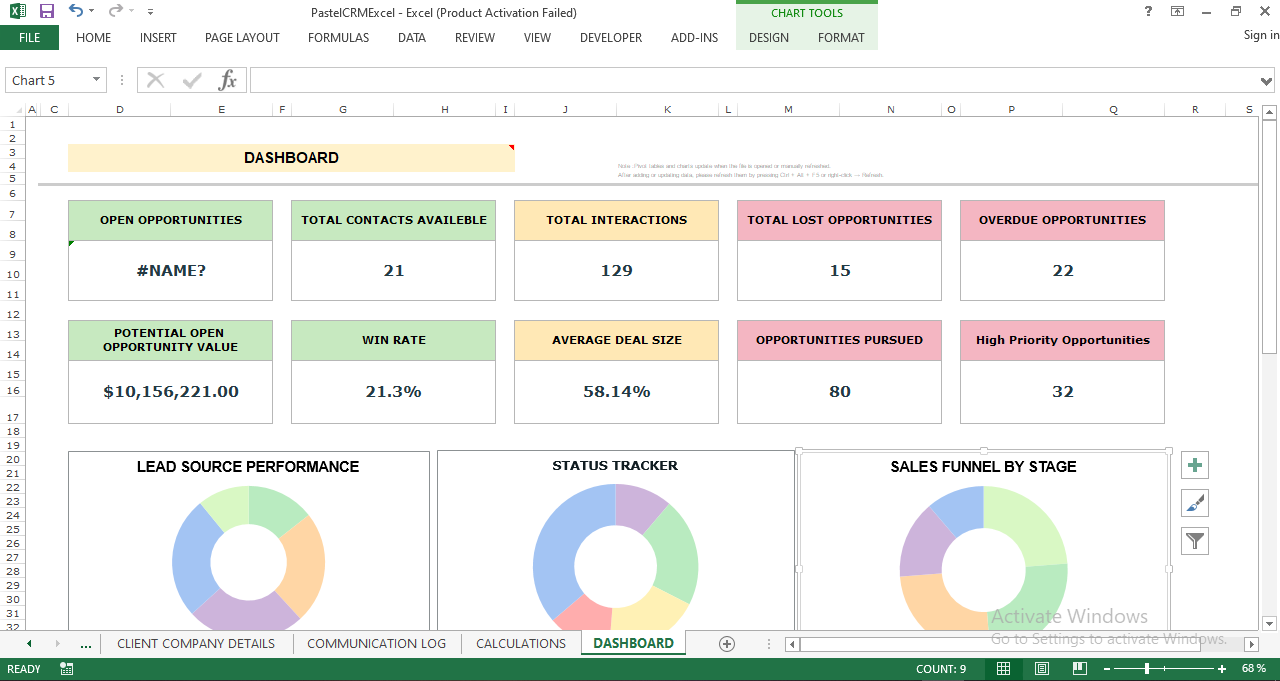The image size is (1280, 681).
Task: Click the Sign in link
Action: click(1261, 35)
